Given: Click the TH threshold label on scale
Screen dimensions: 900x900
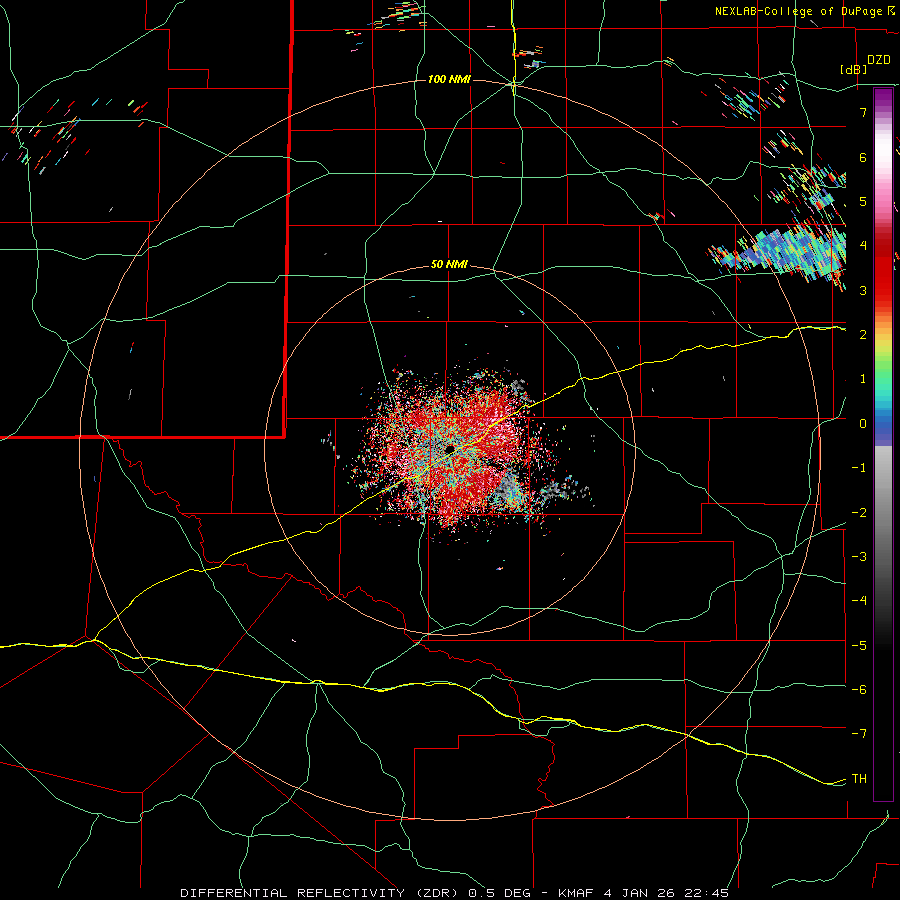Looking at the screenshot, I should [x=859, y=779].
